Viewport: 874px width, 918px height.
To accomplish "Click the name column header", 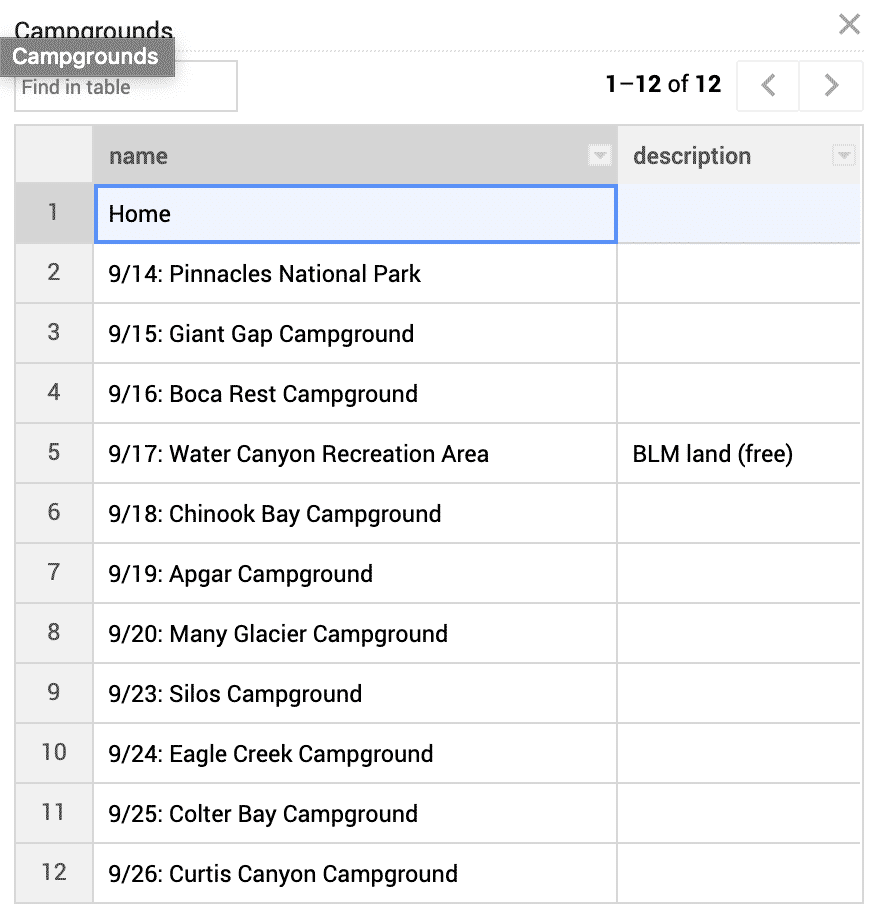I will [x=355, y=155].
